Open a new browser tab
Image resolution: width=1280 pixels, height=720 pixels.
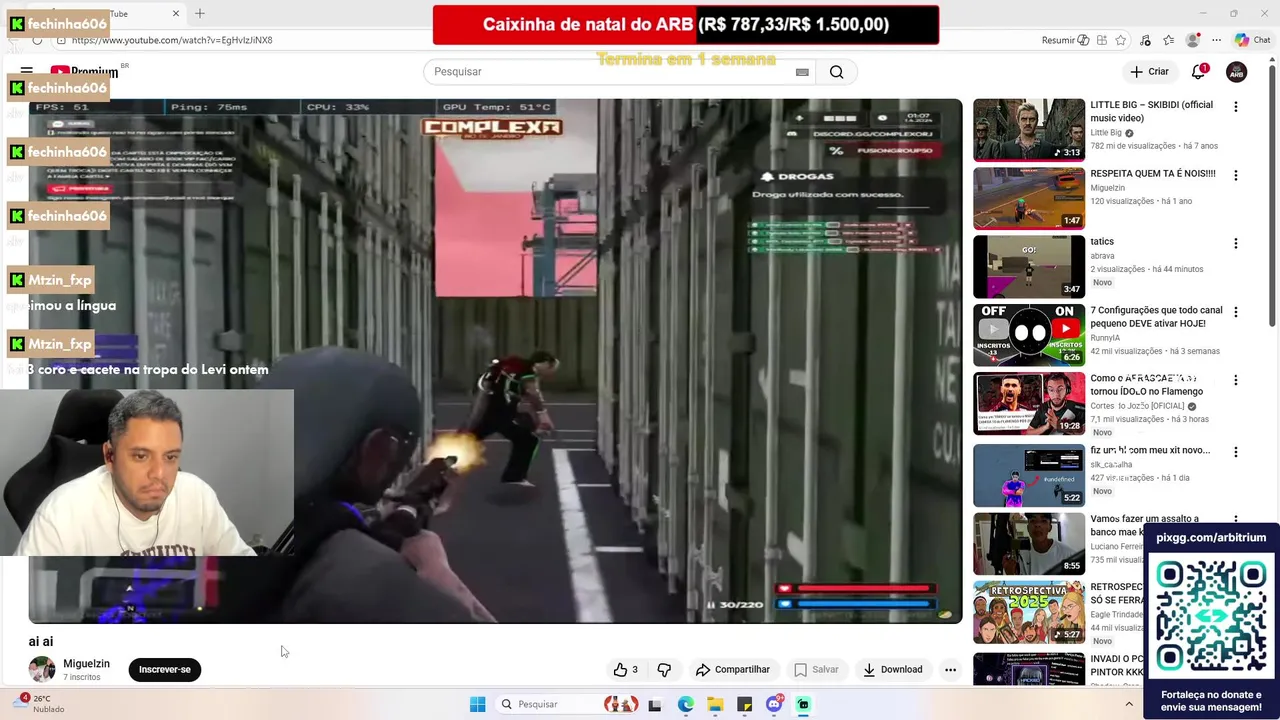(x=200, y=13)
